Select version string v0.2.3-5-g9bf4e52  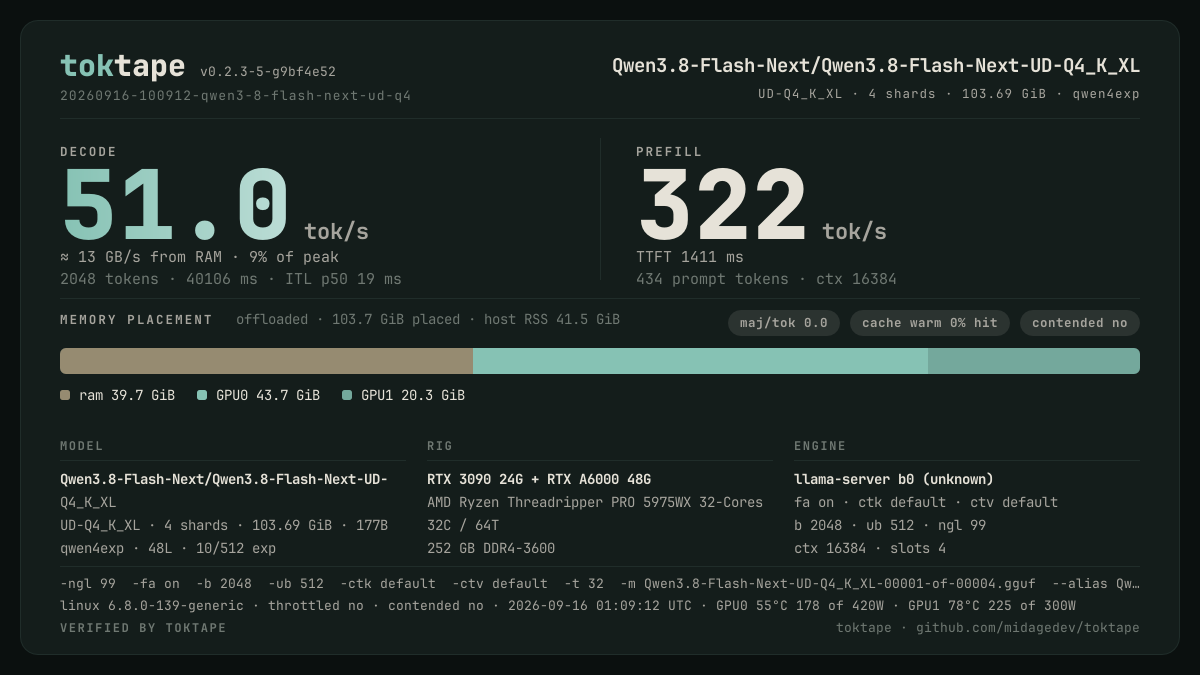[268, 72]
